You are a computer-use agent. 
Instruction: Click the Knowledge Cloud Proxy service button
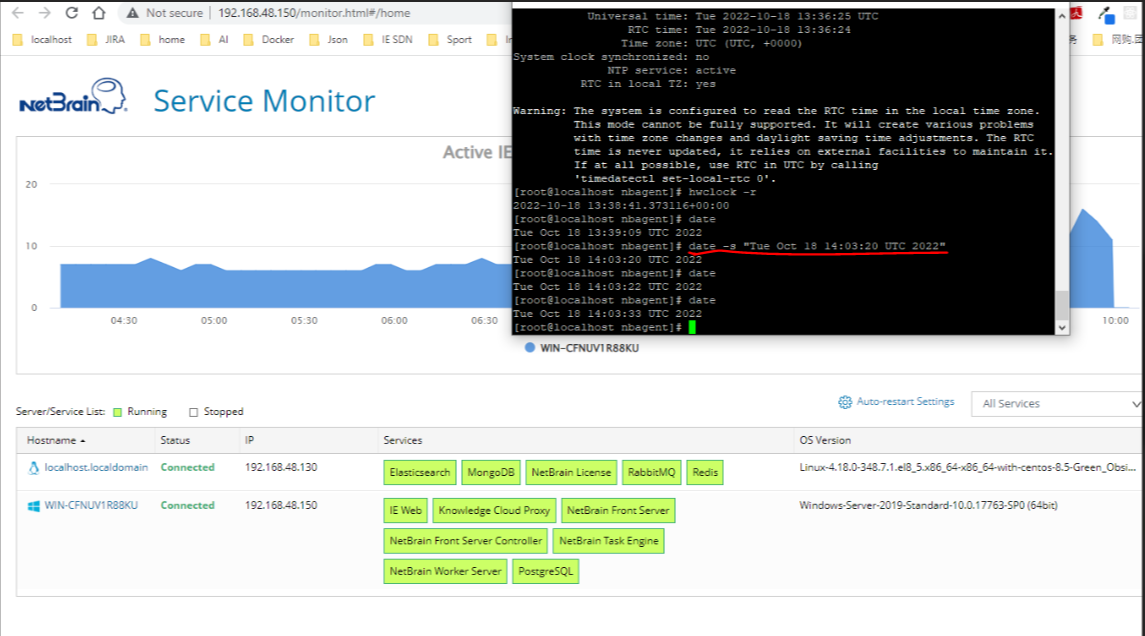pos(494,510)
